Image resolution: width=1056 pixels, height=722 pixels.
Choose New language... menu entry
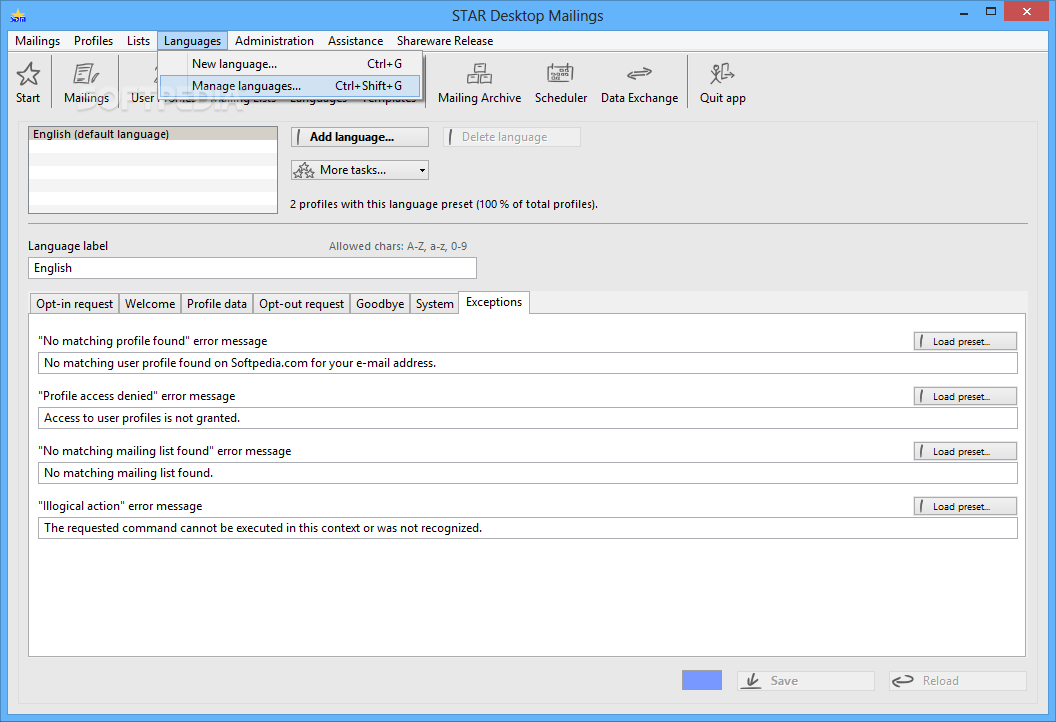click(x=290, y=64)
